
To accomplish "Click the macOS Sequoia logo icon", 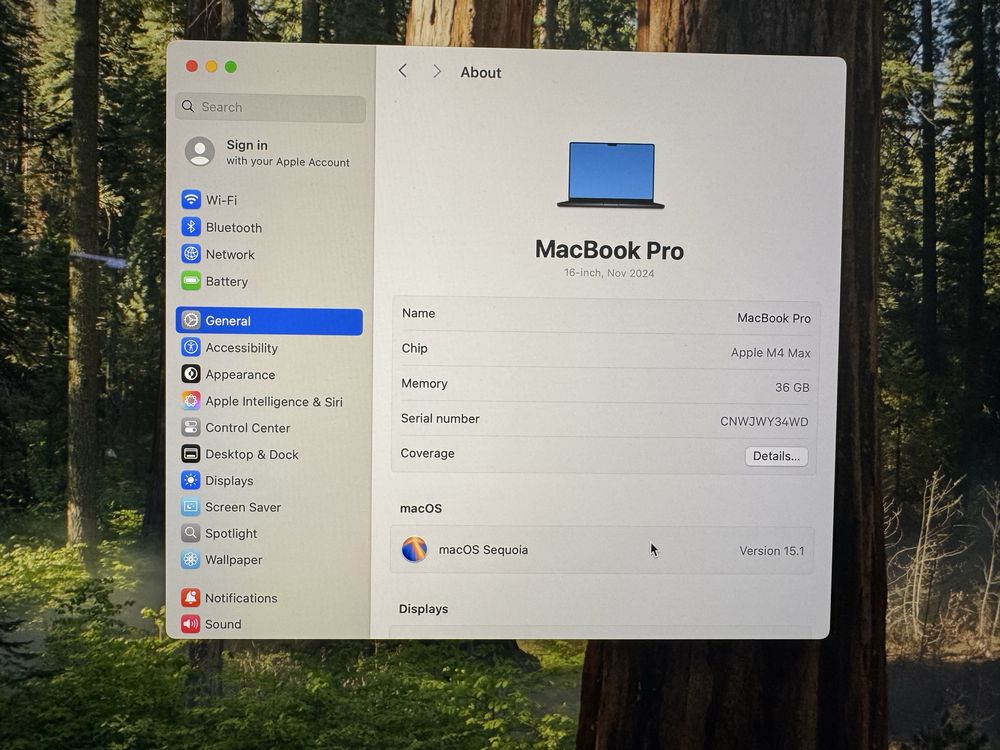I will (415, 549).
